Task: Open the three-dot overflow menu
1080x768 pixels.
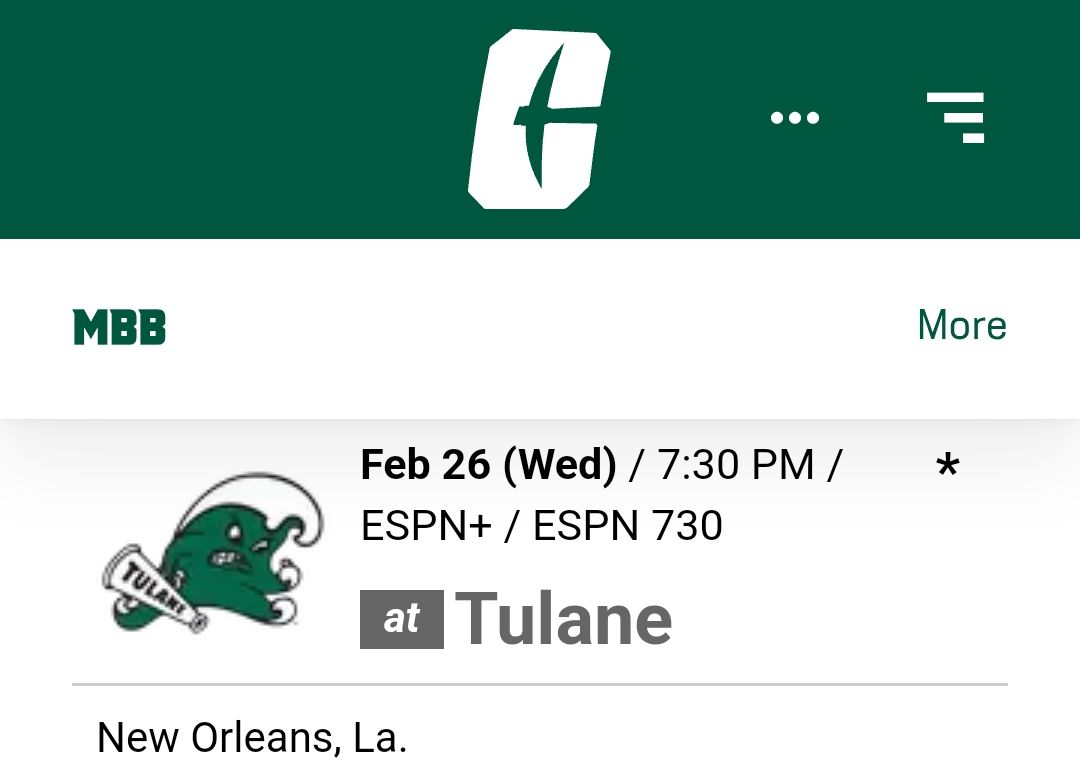Action: pos(795,118)
